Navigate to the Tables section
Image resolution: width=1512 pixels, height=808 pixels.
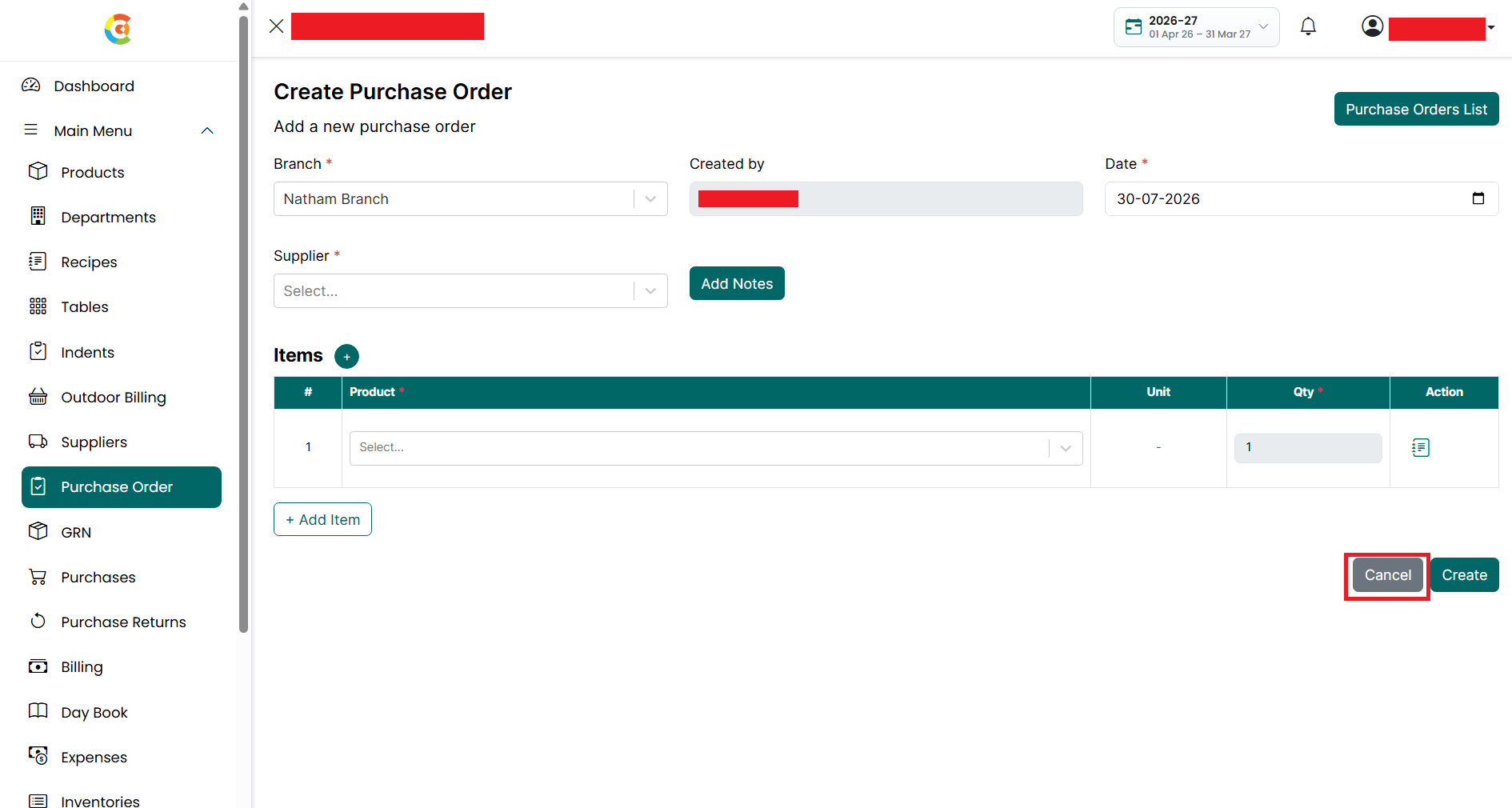[84, 306]
